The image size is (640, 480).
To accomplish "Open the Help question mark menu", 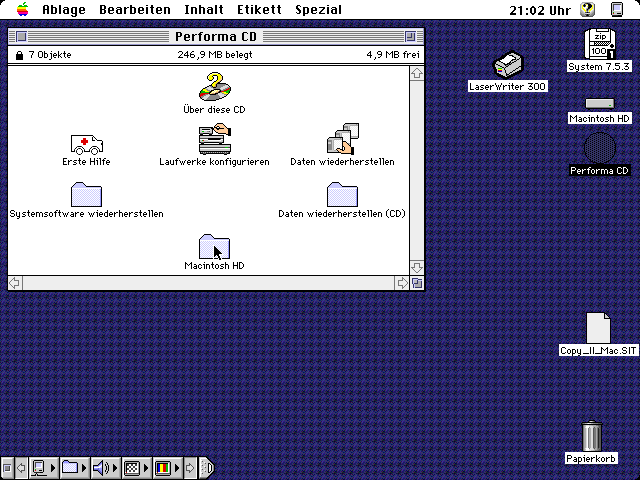I will (x=587, y=10).
